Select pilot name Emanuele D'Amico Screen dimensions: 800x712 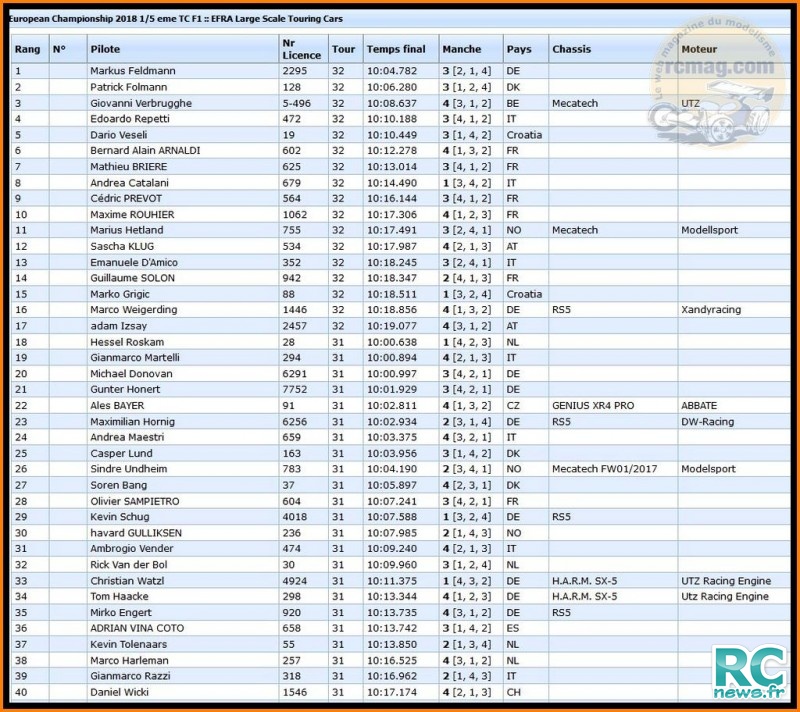pos(134,263)
